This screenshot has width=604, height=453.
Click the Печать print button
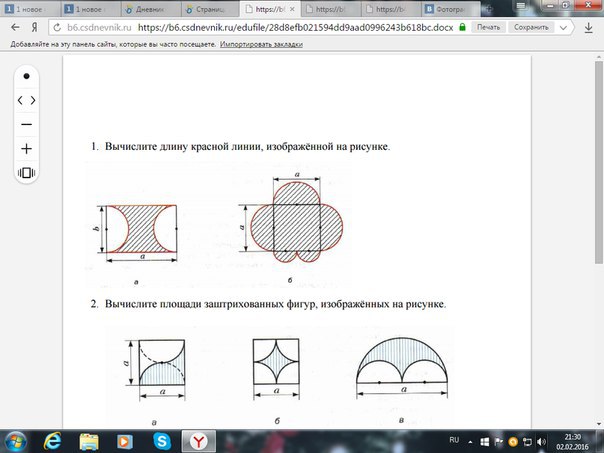[488, 27]
